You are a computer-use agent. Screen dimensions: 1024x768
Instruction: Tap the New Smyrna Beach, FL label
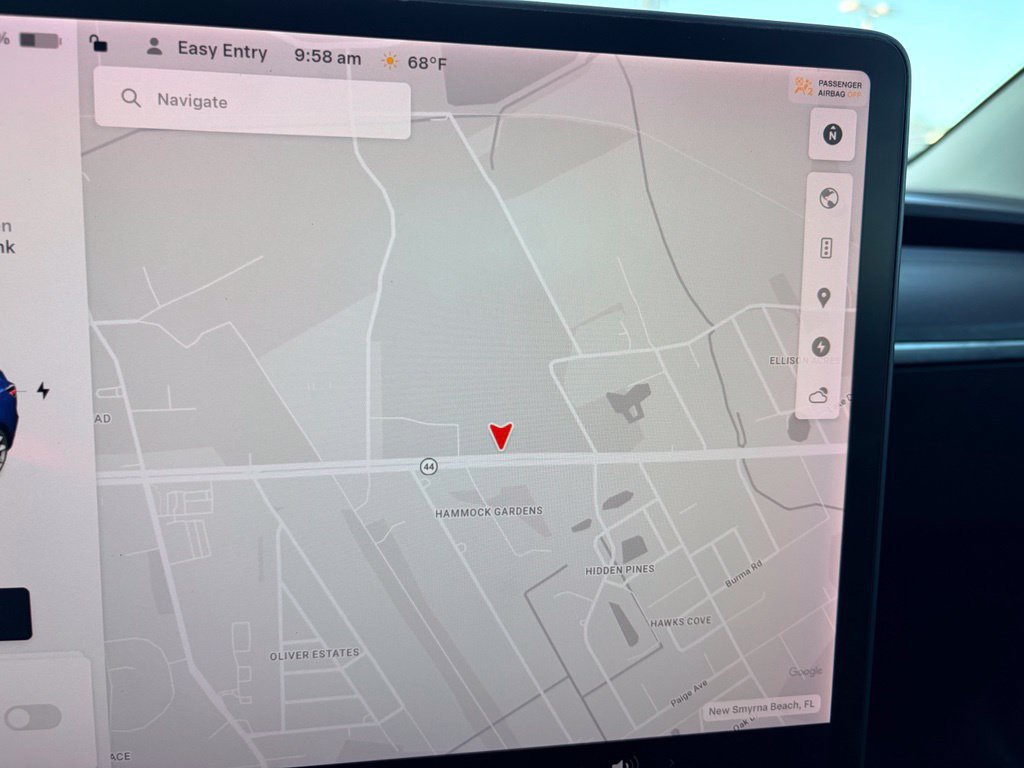click(x=761, y=708)
